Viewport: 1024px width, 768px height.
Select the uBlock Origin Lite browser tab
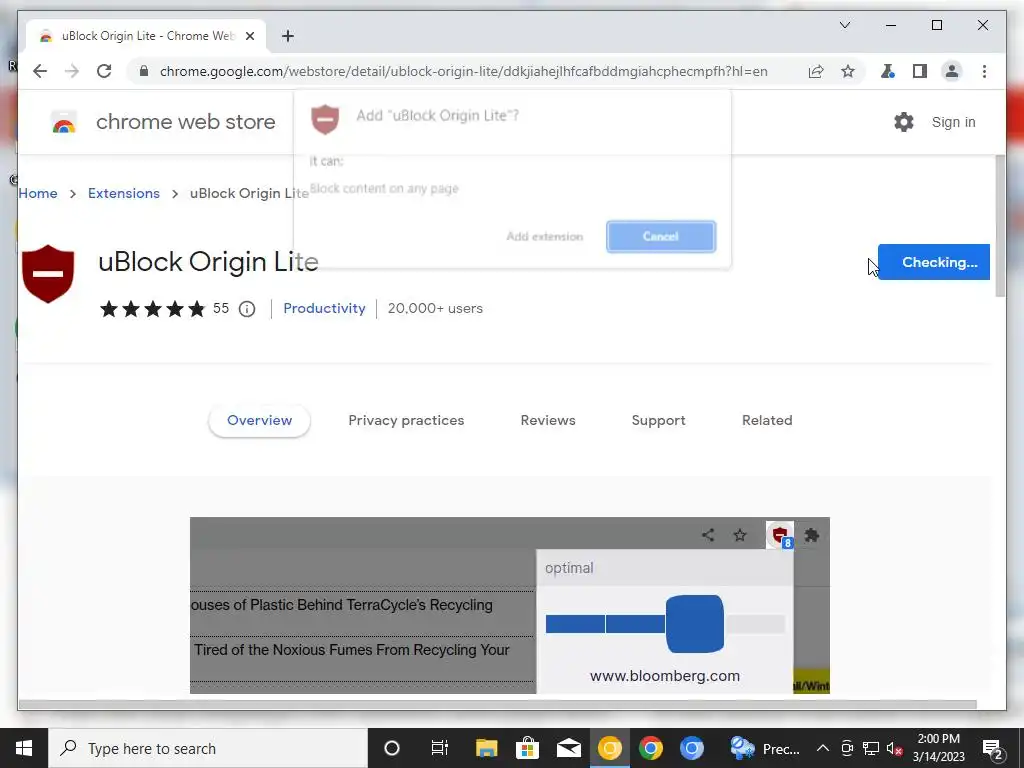(146, 36)
